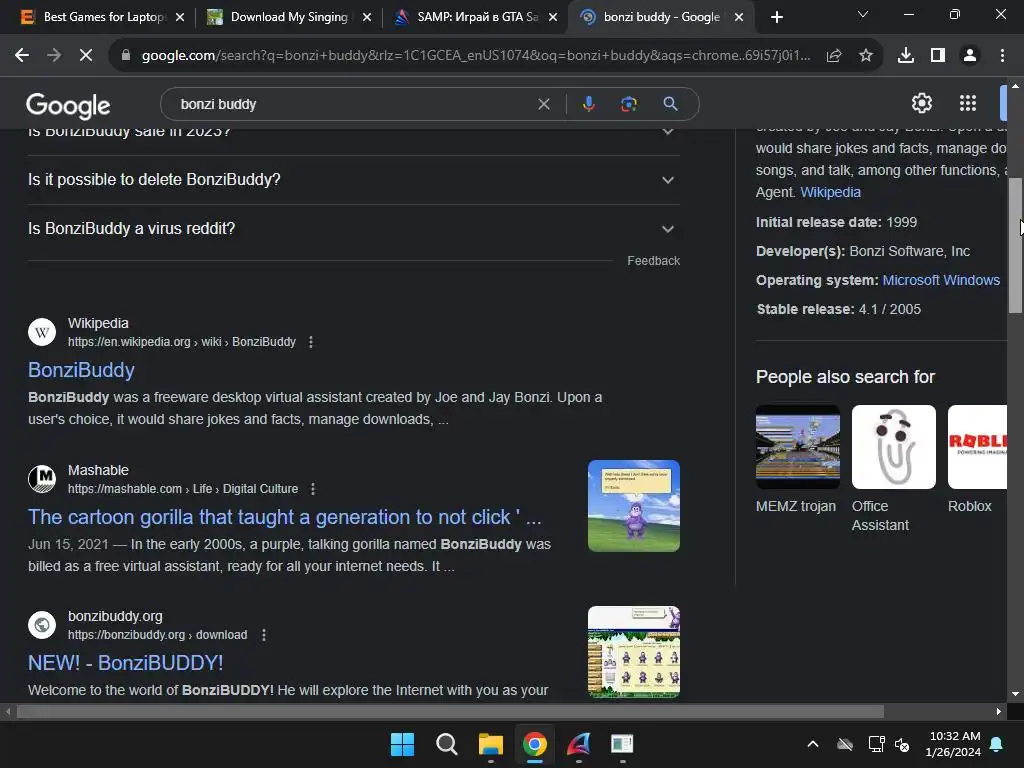This screenshot has width=1024, height=768.
Task: Click the forward navigation arrow
Action: click(54, 56)
